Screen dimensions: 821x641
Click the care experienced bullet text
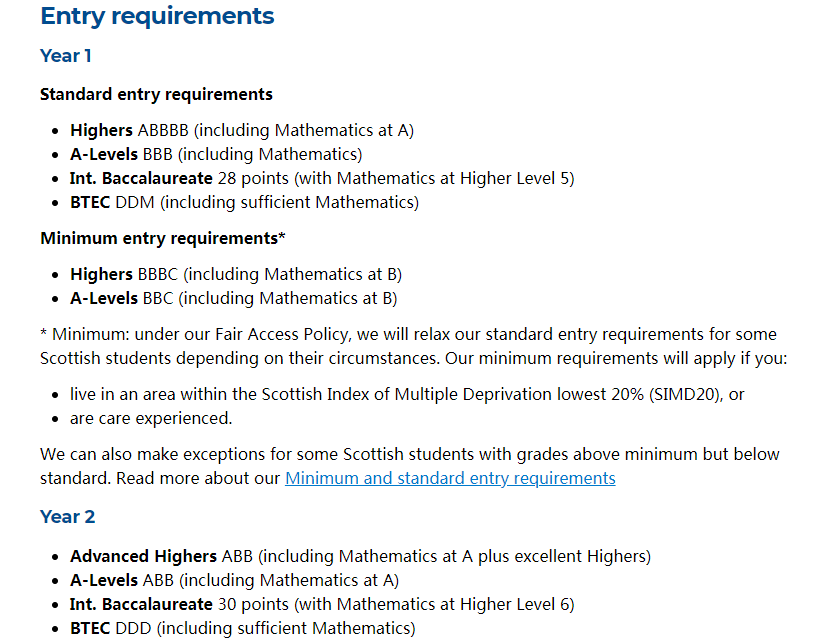pyautogui.click(x=150, y=418)
